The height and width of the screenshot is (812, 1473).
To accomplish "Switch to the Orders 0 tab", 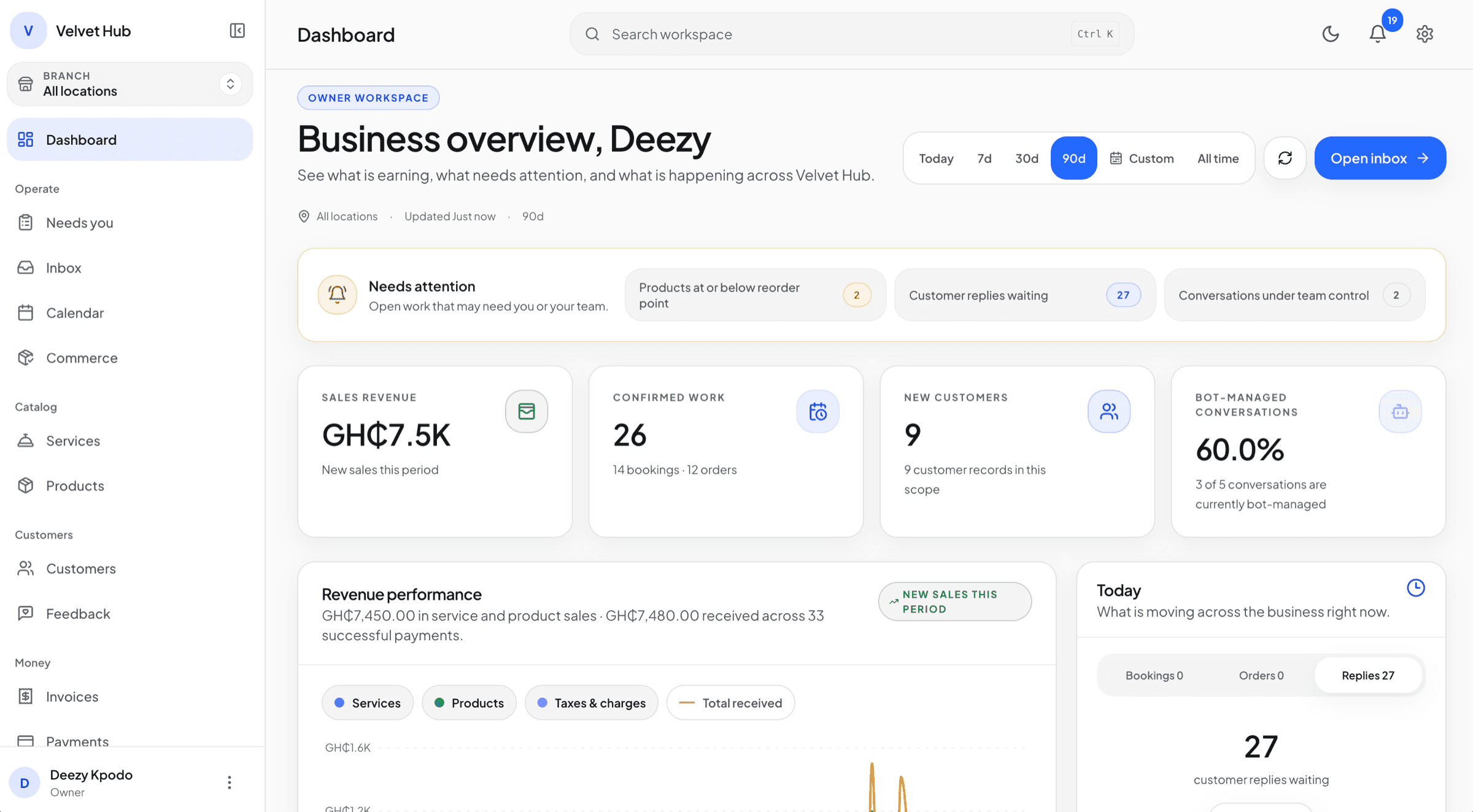I will click(1261, 675).
